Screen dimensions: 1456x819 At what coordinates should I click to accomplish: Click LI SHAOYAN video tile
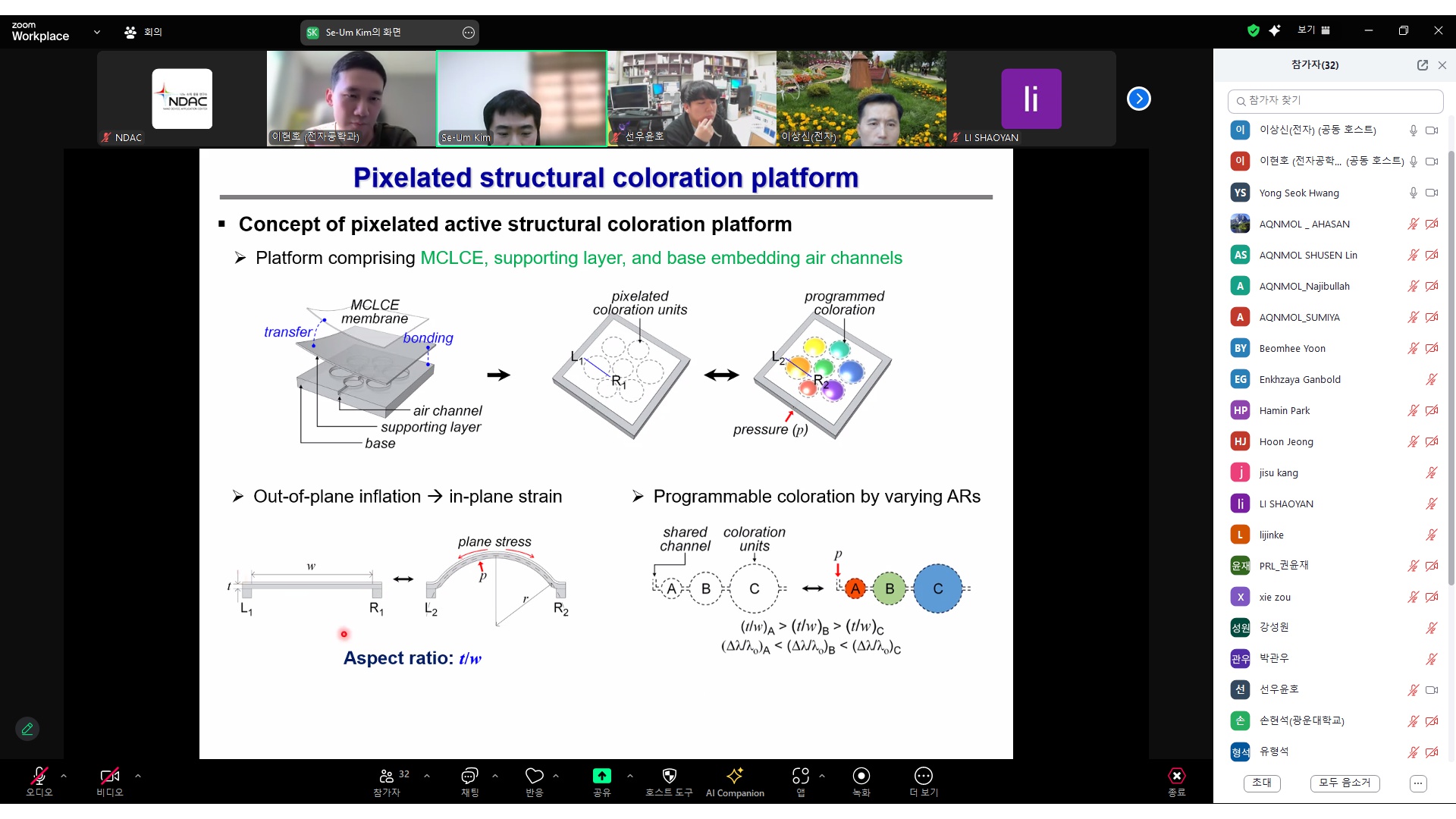click(x=1031, y=99)
